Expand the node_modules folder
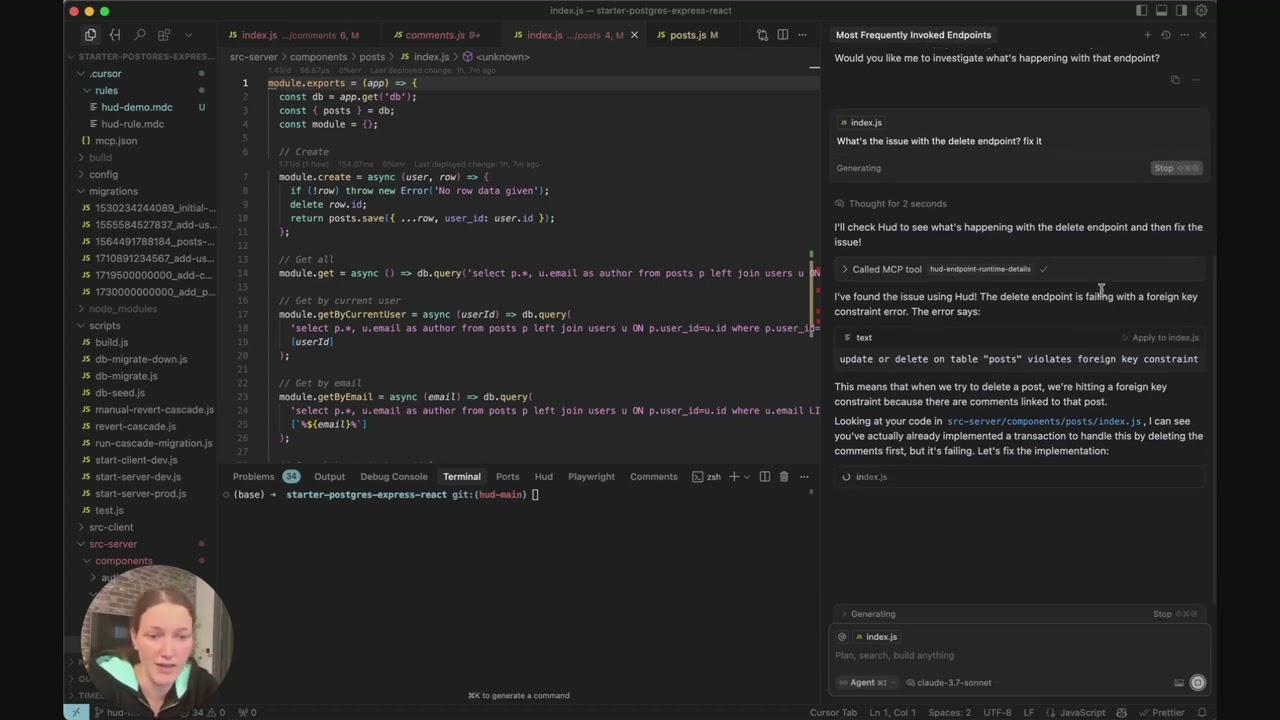 [x=122, y=309]
